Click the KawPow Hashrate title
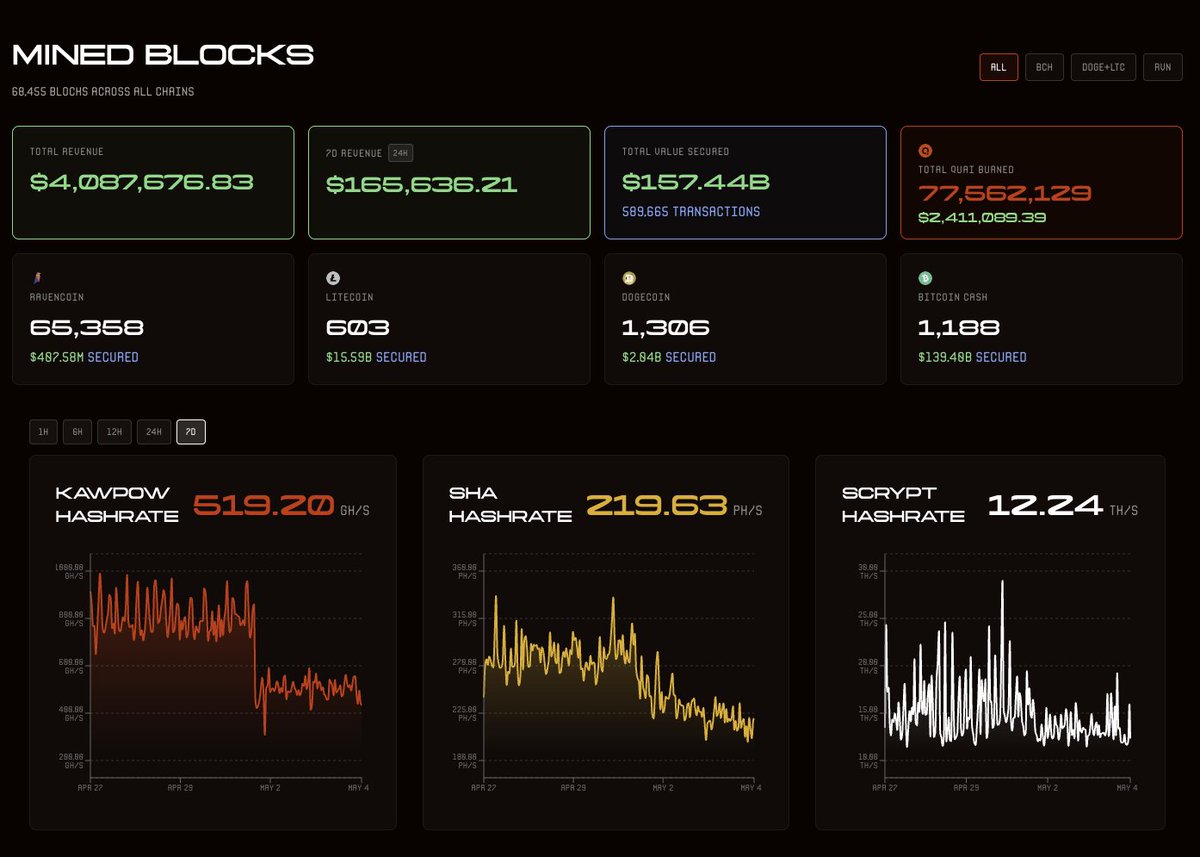 (x=117, y=505)
